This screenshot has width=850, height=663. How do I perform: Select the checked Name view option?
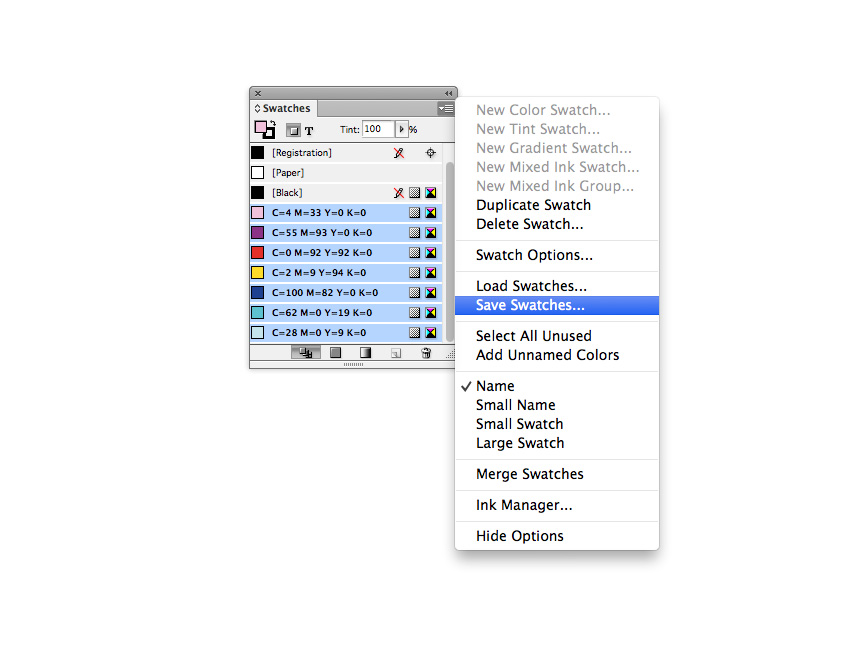point(557,386)
